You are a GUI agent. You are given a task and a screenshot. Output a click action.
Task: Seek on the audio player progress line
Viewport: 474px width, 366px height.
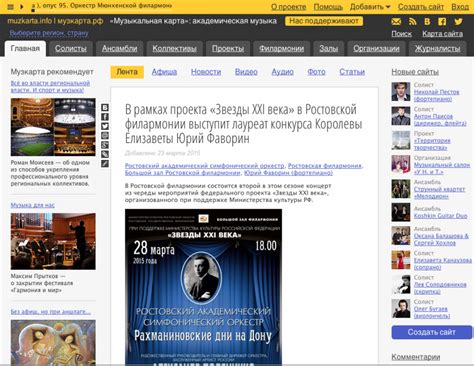(103, 10)
